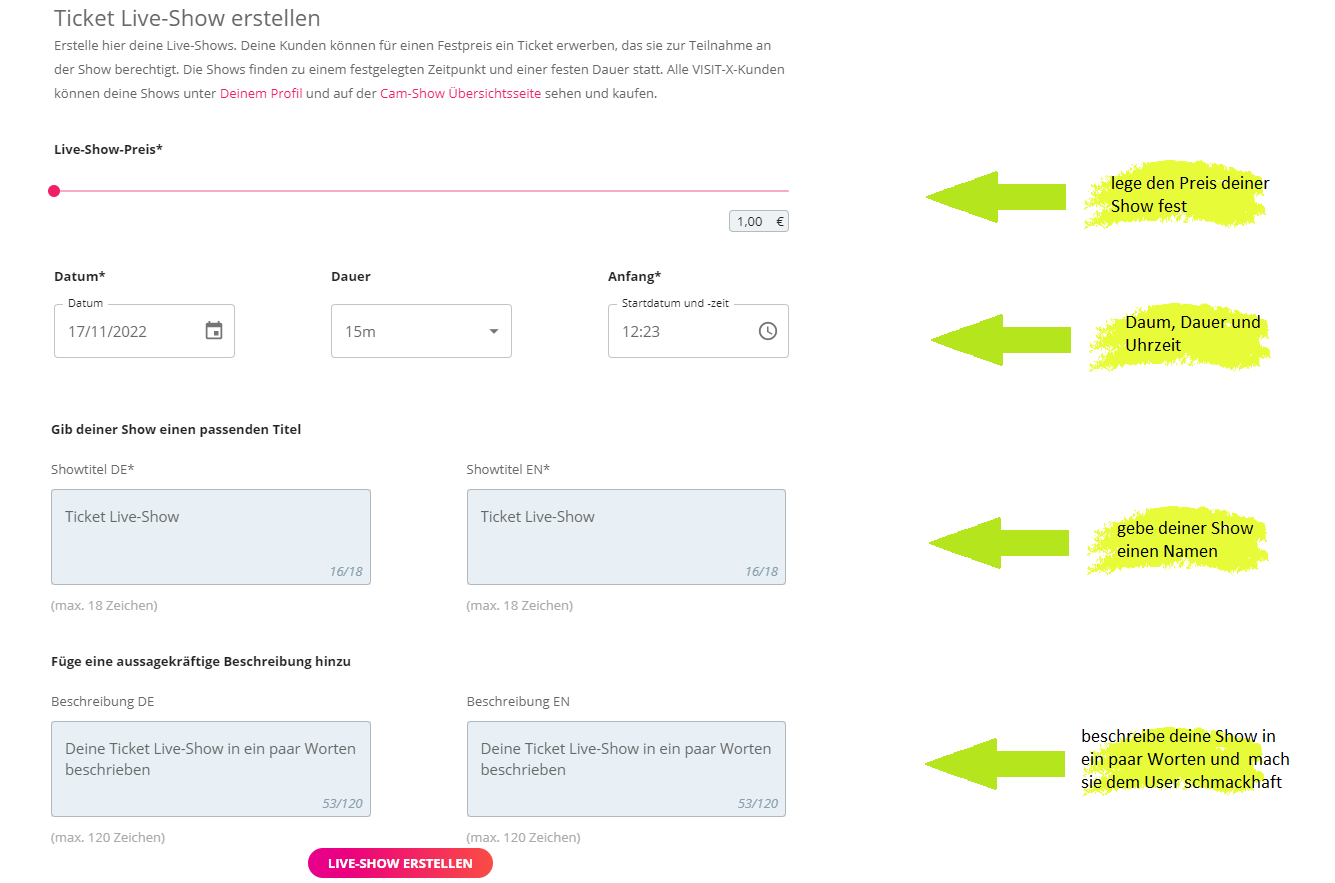
Task: Click the green arrow pointing at the price slider
Action: (x=995, y=197)
